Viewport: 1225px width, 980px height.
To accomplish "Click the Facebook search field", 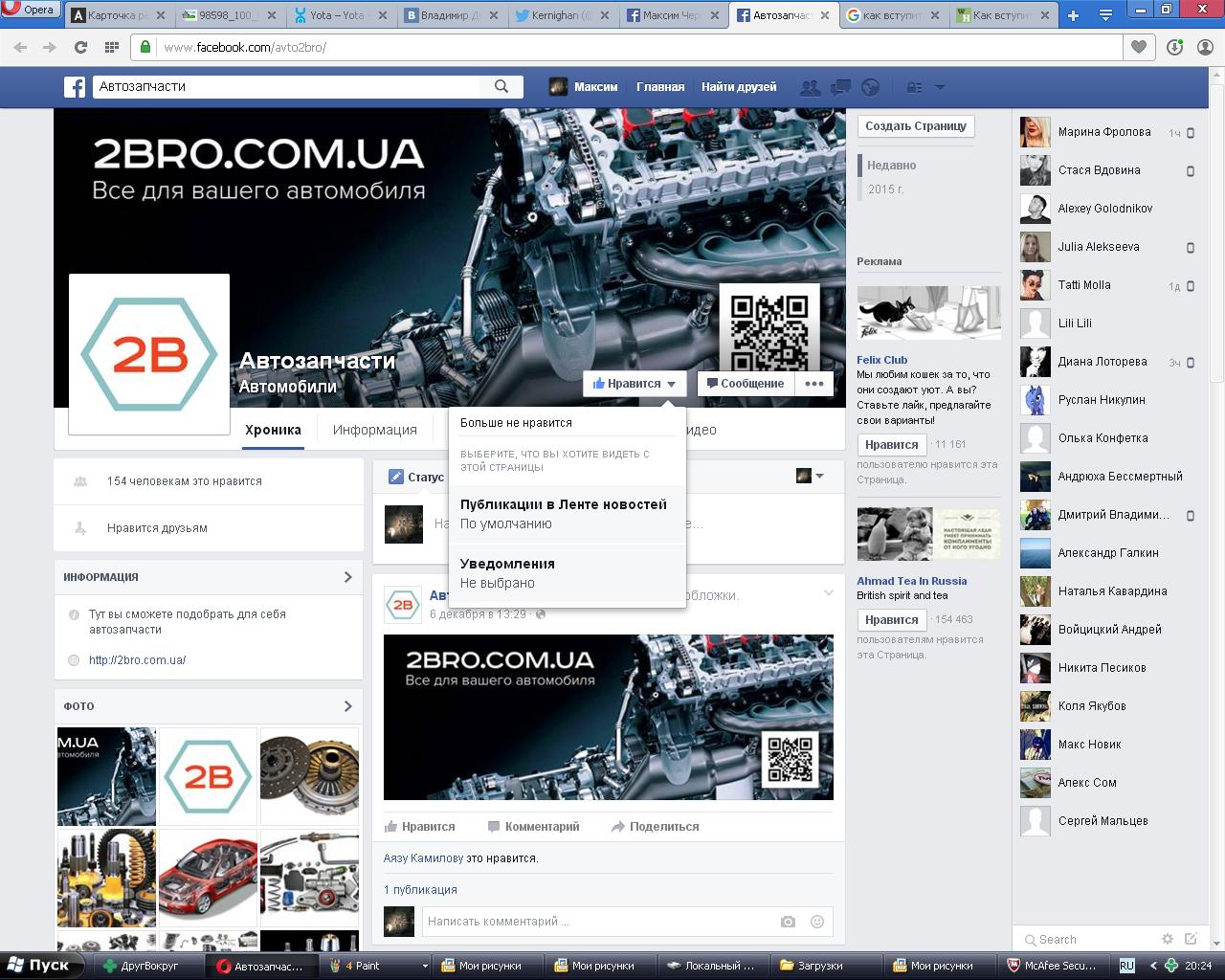I will (x=287, y=86).
